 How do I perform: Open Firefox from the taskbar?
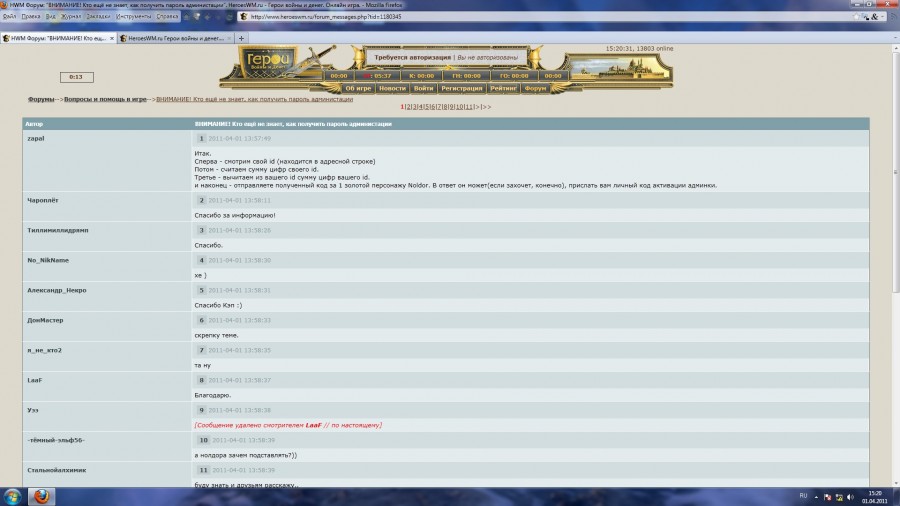click(x=41, y=496)
